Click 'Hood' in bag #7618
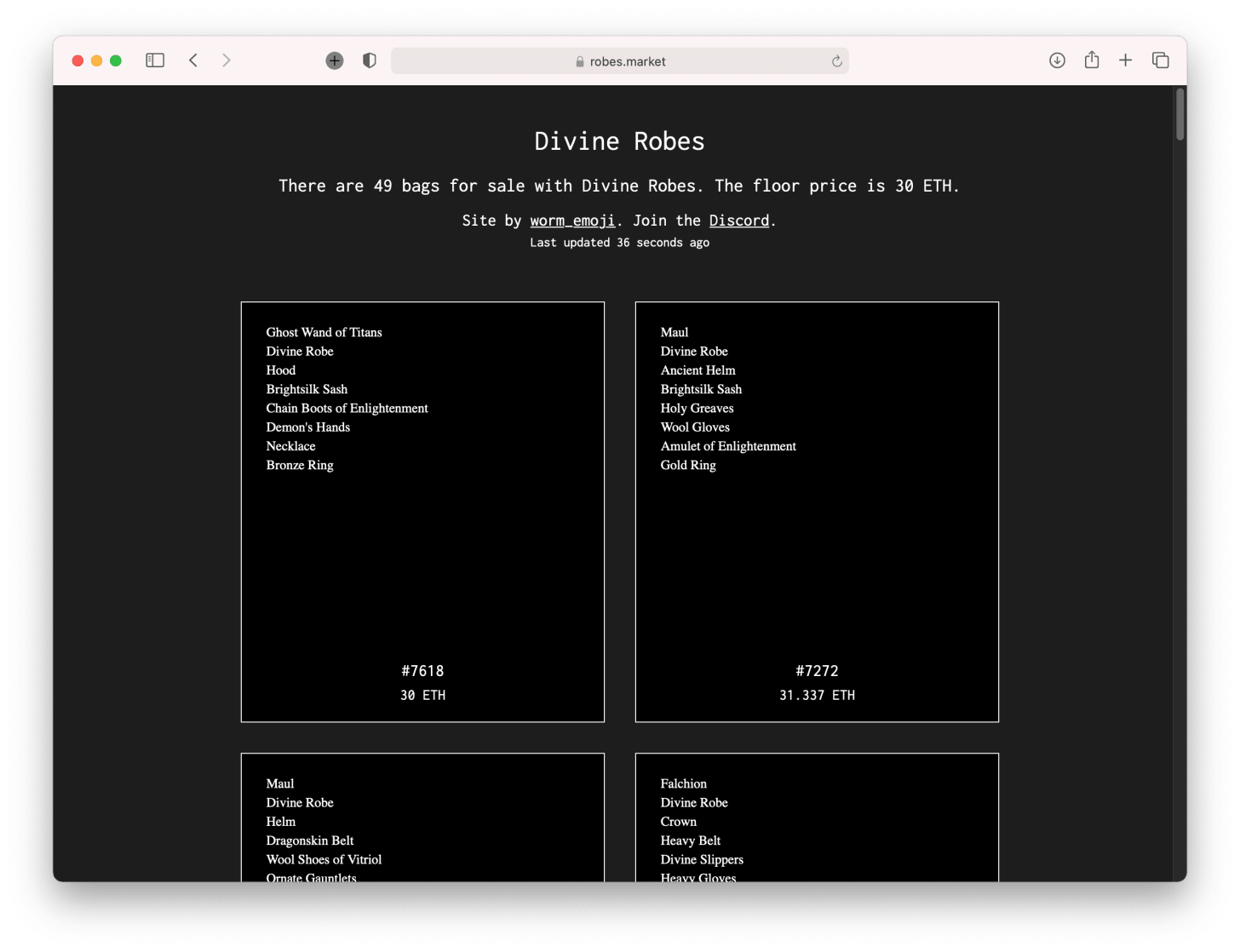1240x952 pixels. 280,370
